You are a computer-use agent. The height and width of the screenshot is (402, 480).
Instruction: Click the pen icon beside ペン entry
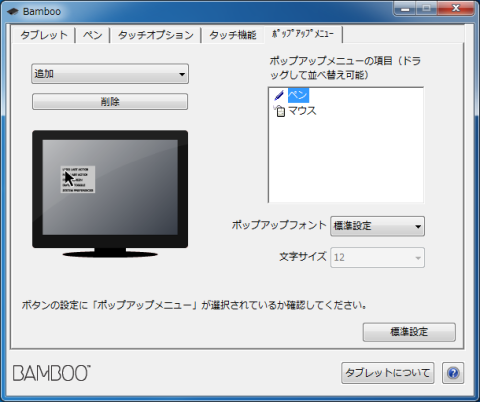279,95
